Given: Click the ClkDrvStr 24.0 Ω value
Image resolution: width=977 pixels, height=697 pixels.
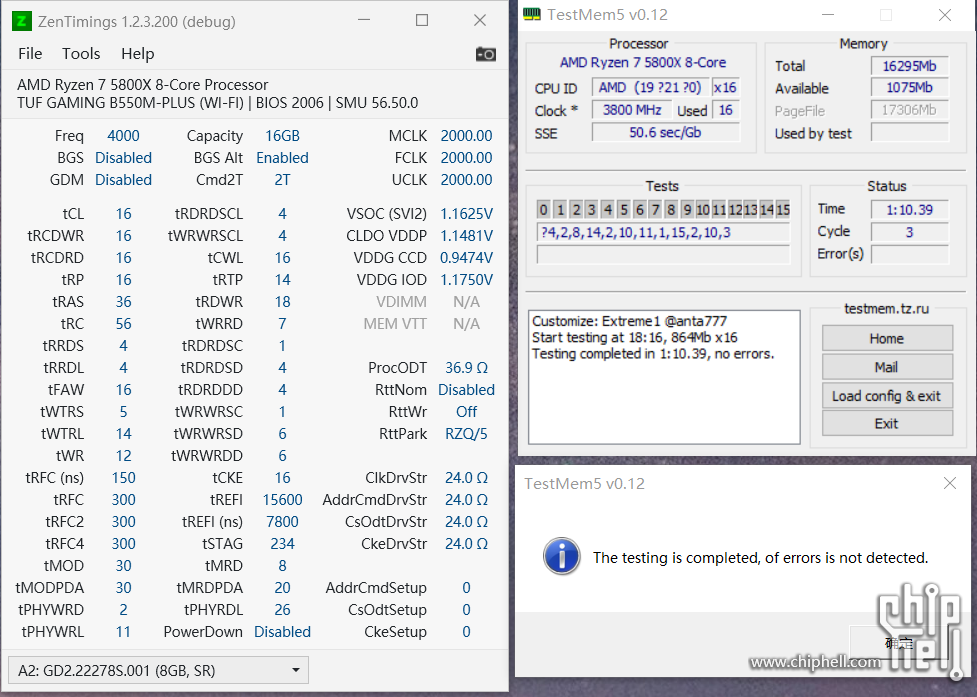Looking at the screenshot, I should coord(466,478).
